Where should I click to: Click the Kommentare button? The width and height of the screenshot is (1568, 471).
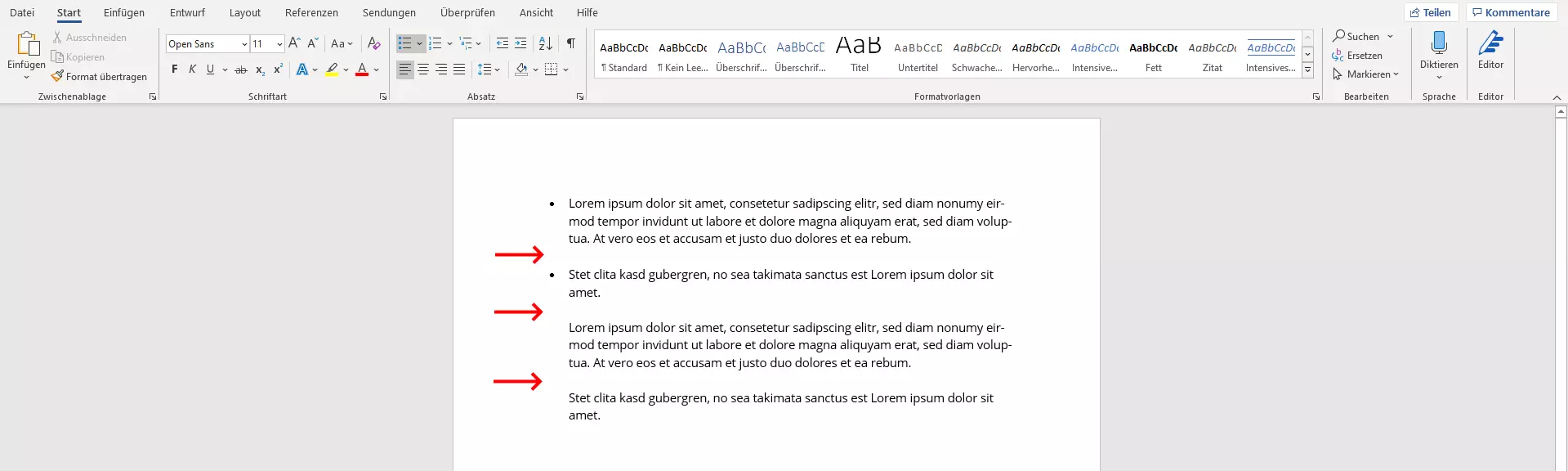[1511, 12]
